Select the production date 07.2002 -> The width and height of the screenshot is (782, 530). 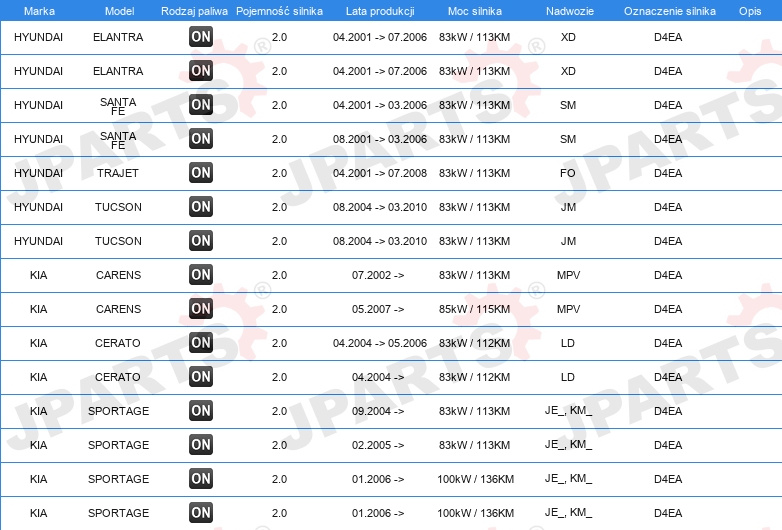coord(378,275)
